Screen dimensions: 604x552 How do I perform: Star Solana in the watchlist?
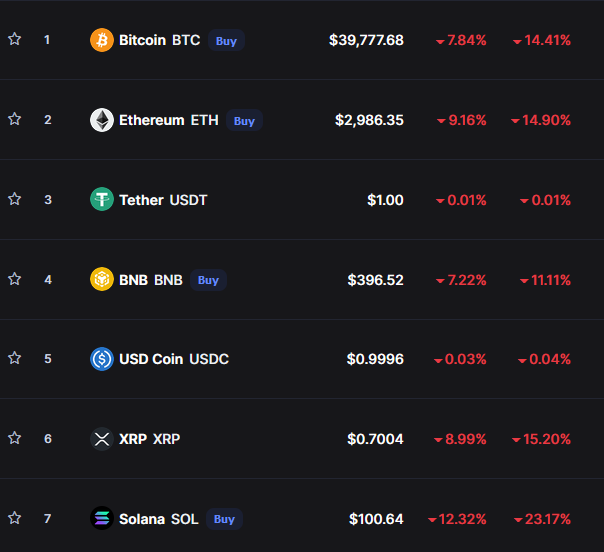click(x=15, y=518)
